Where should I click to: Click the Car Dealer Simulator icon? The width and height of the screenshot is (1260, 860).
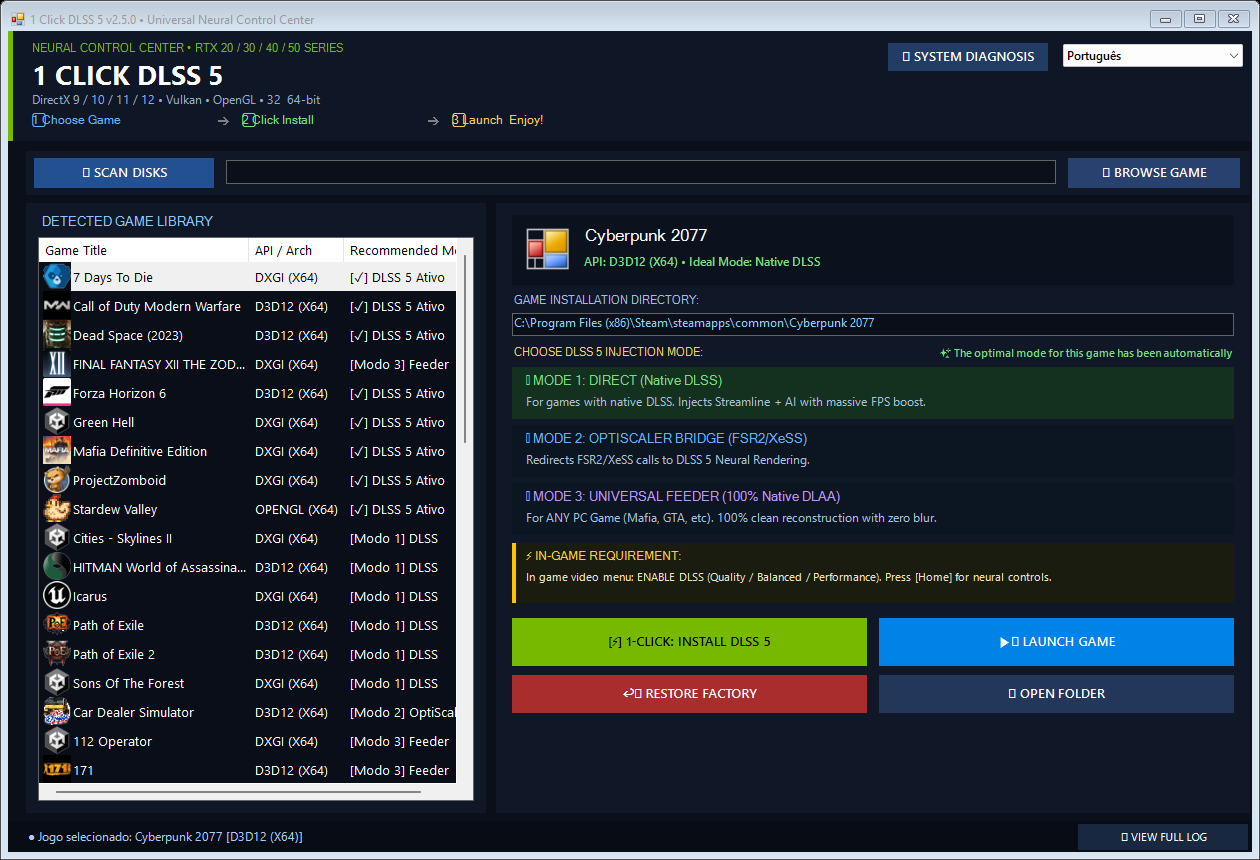[56, 712]
